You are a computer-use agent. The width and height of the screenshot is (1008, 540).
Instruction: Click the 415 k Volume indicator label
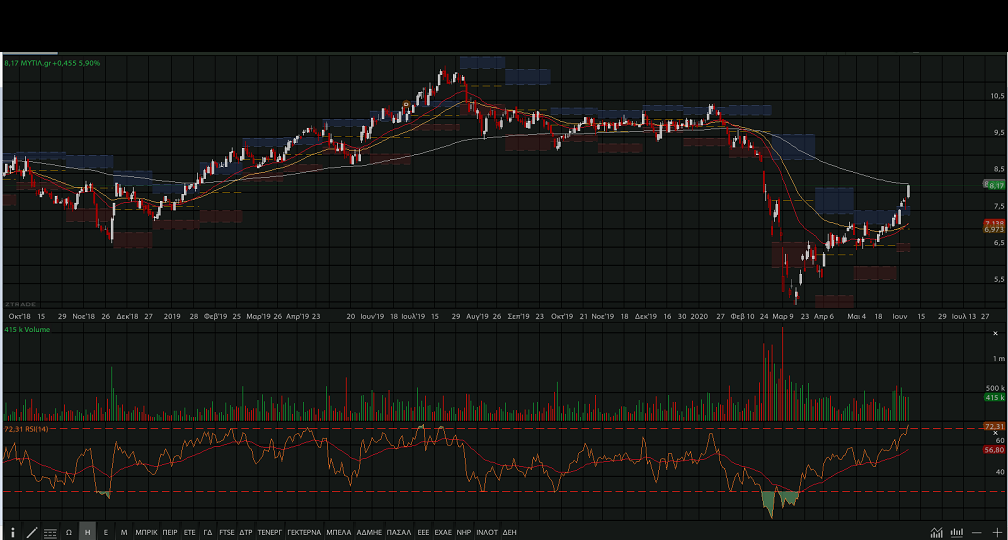coord(27,329)
